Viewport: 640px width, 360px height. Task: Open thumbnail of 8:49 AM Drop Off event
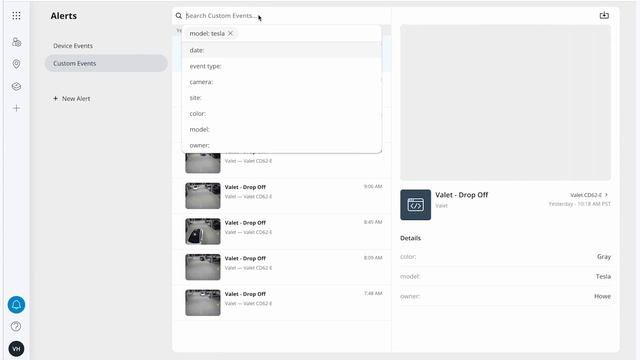click(203, 231)
